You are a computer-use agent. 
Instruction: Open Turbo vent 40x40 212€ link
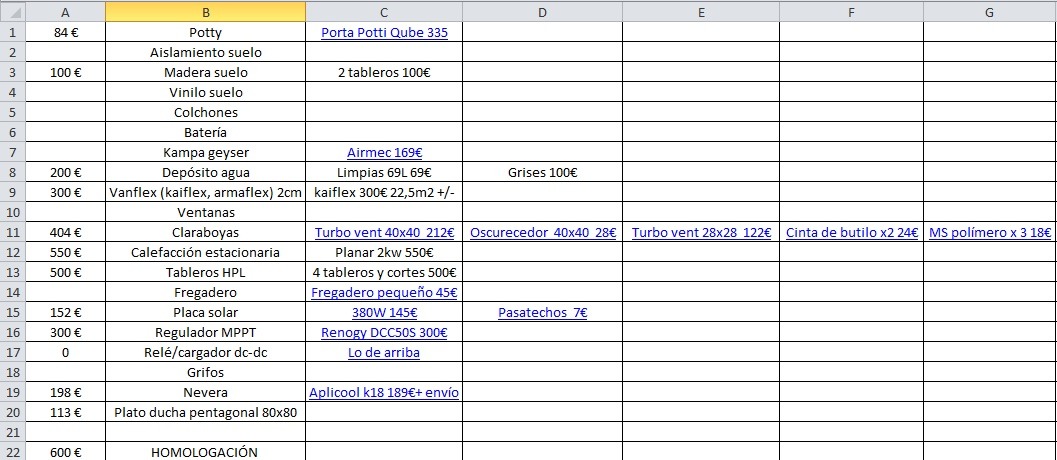click(384, 233)
